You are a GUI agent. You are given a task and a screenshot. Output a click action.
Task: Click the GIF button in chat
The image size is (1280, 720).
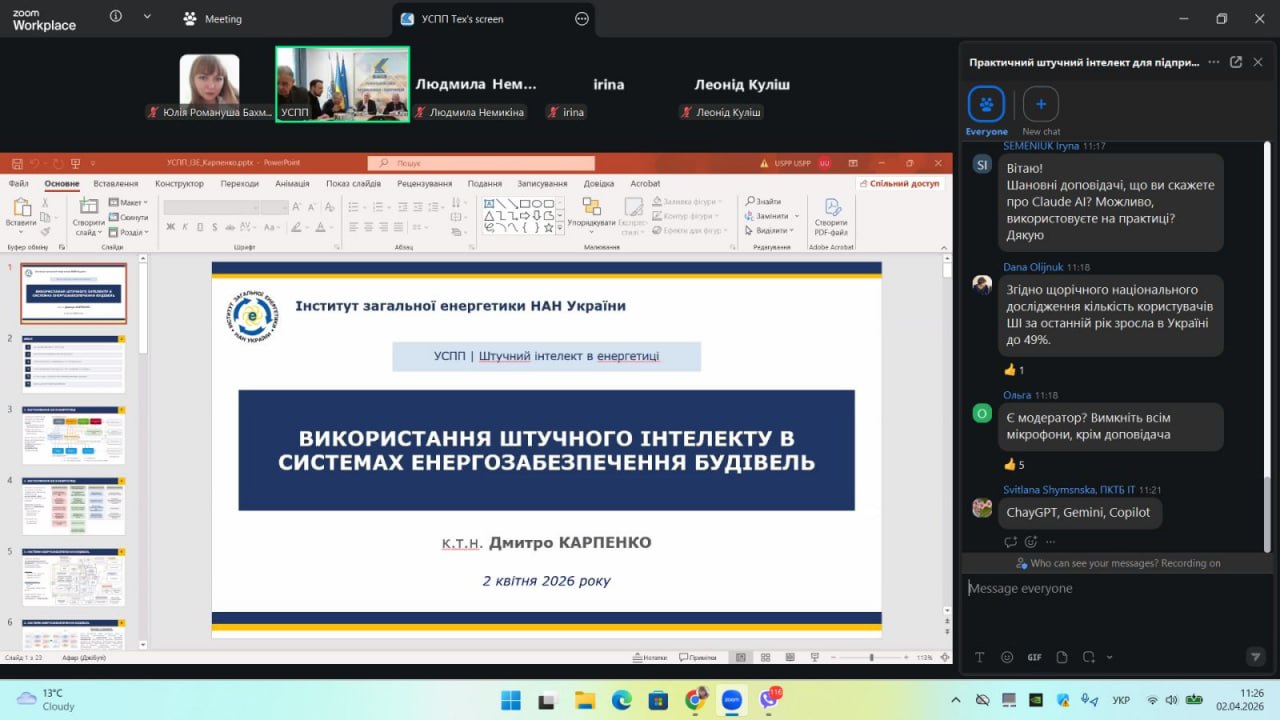pos(1034,657)
